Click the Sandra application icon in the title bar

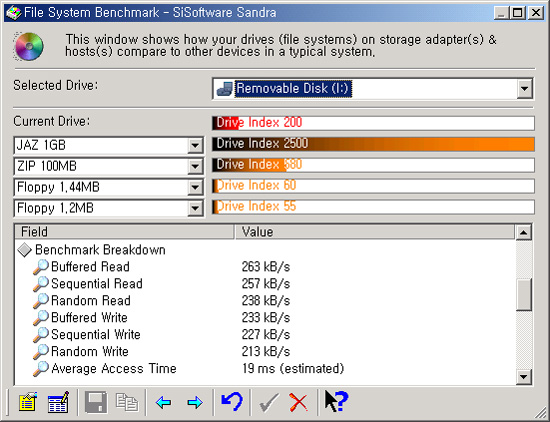pyautogui.click(x=13, y=13)
